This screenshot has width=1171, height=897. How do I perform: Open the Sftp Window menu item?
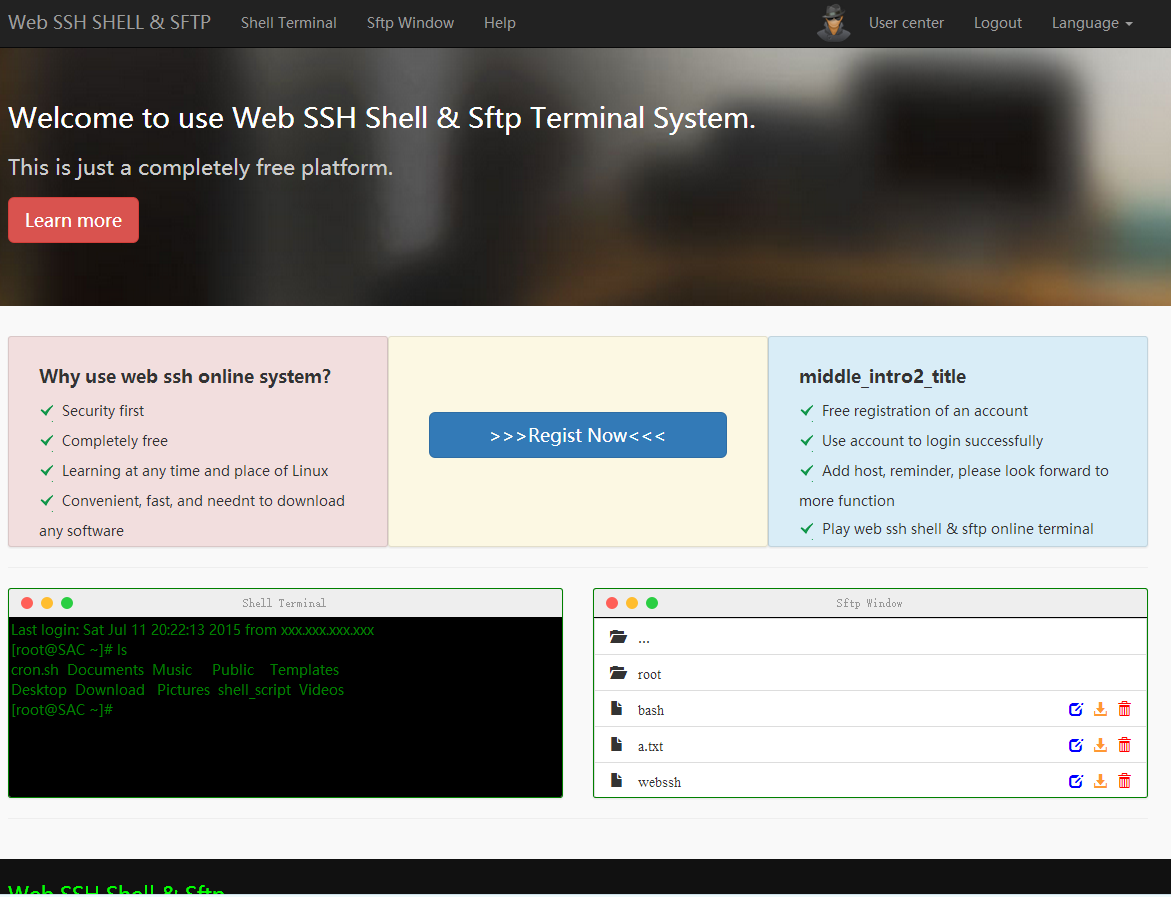click(x=410, y=23)
